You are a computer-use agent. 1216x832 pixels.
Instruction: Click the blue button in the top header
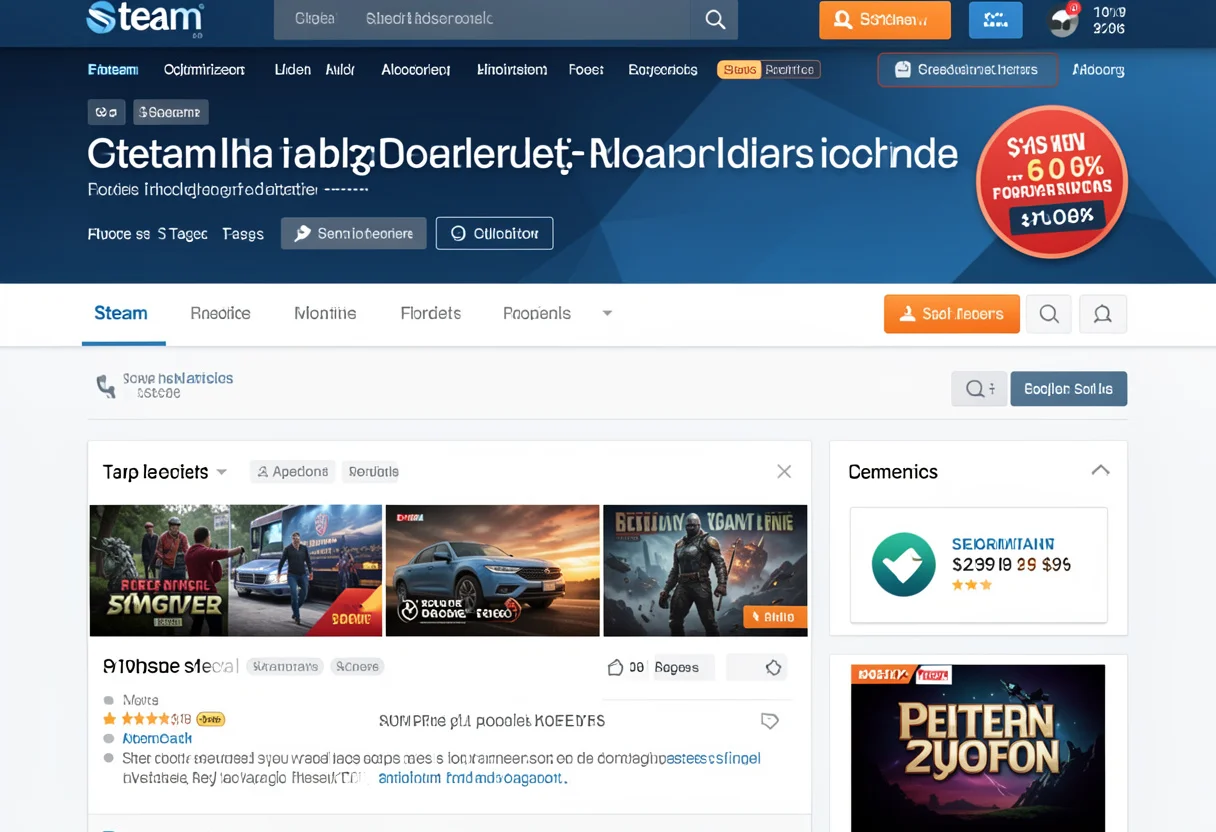coord(995,19)
